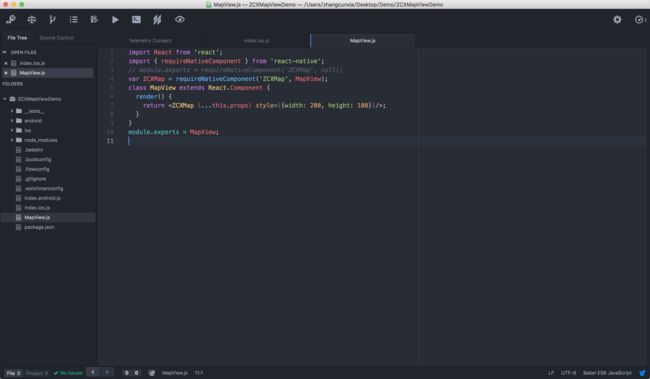Click the node_modules folder icon
The height and width of the screenshot is (379, 650).
point(19,140)
